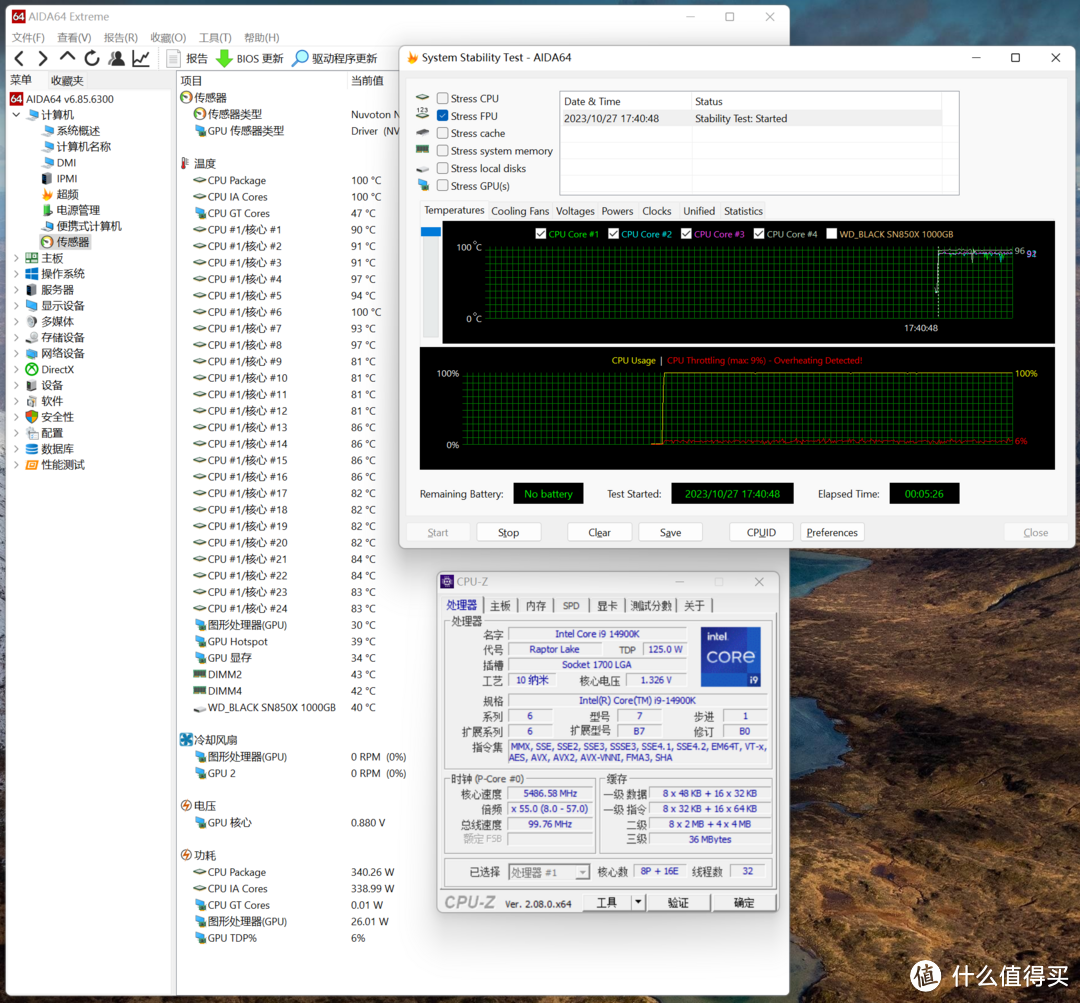Open the user/favorites person icon in toolbar
The height and width of the screenshot is (1003, 1080).
click(116, 59)
